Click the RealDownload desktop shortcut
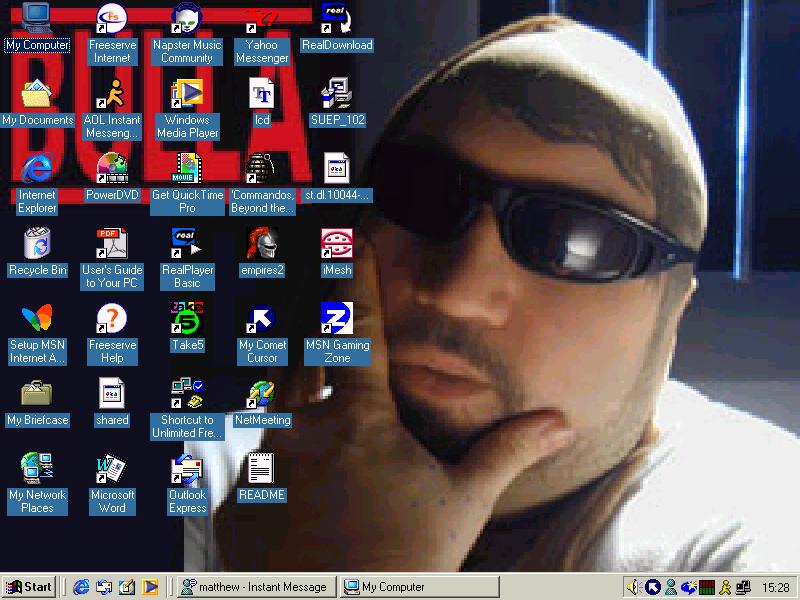This screenshot has width=800, height=600. tap(336, 19)
